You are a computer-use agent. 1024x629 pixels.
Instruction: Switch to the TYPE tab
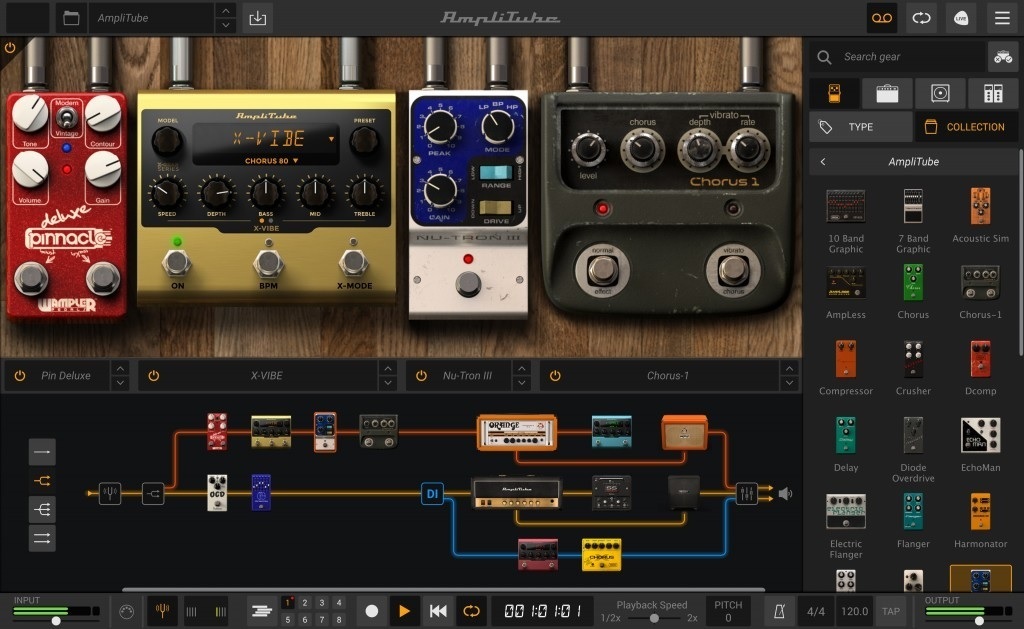pyautogui.click(x=860, y=127)
